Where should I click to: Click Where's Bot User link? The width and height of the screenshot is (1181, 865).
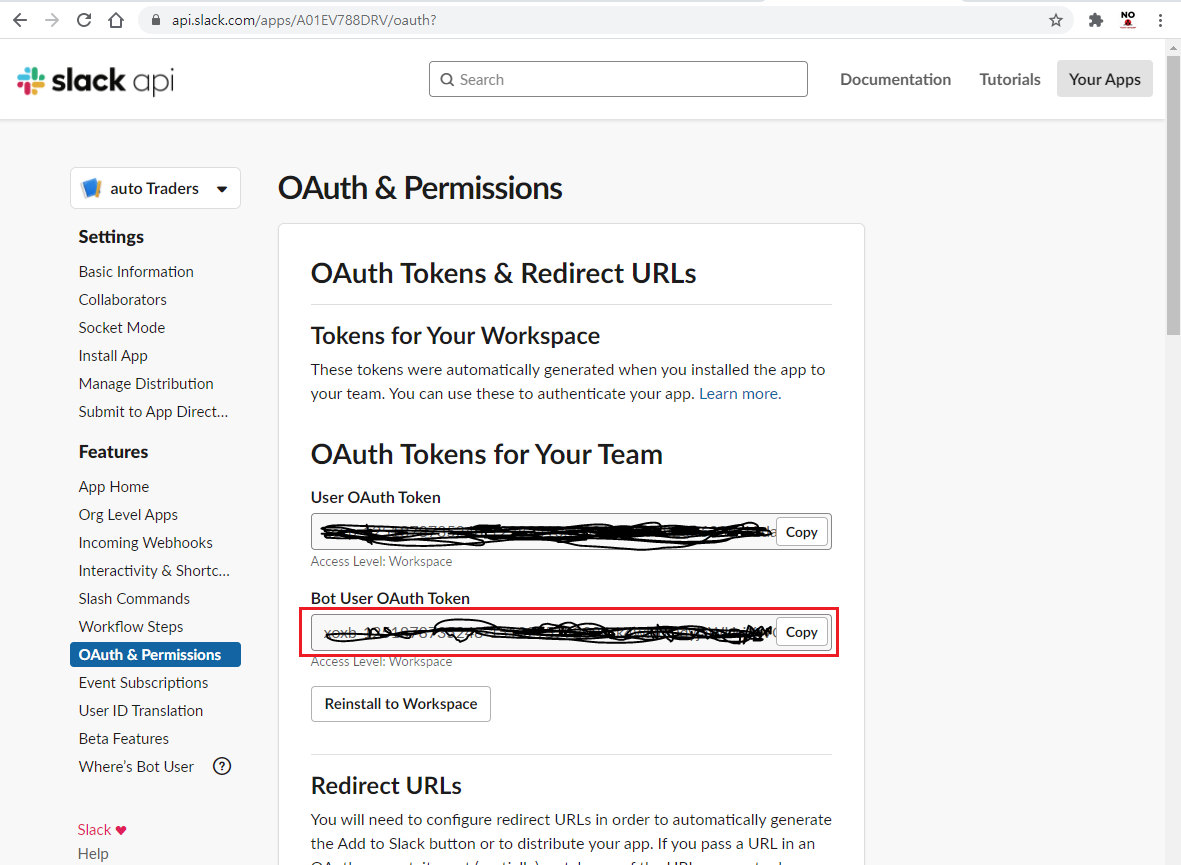(136, 766)
